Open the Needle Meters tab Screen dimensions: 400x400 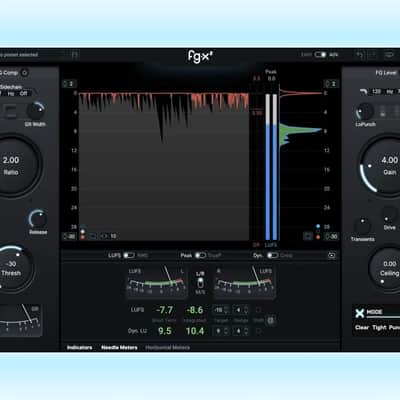point(119,347)
